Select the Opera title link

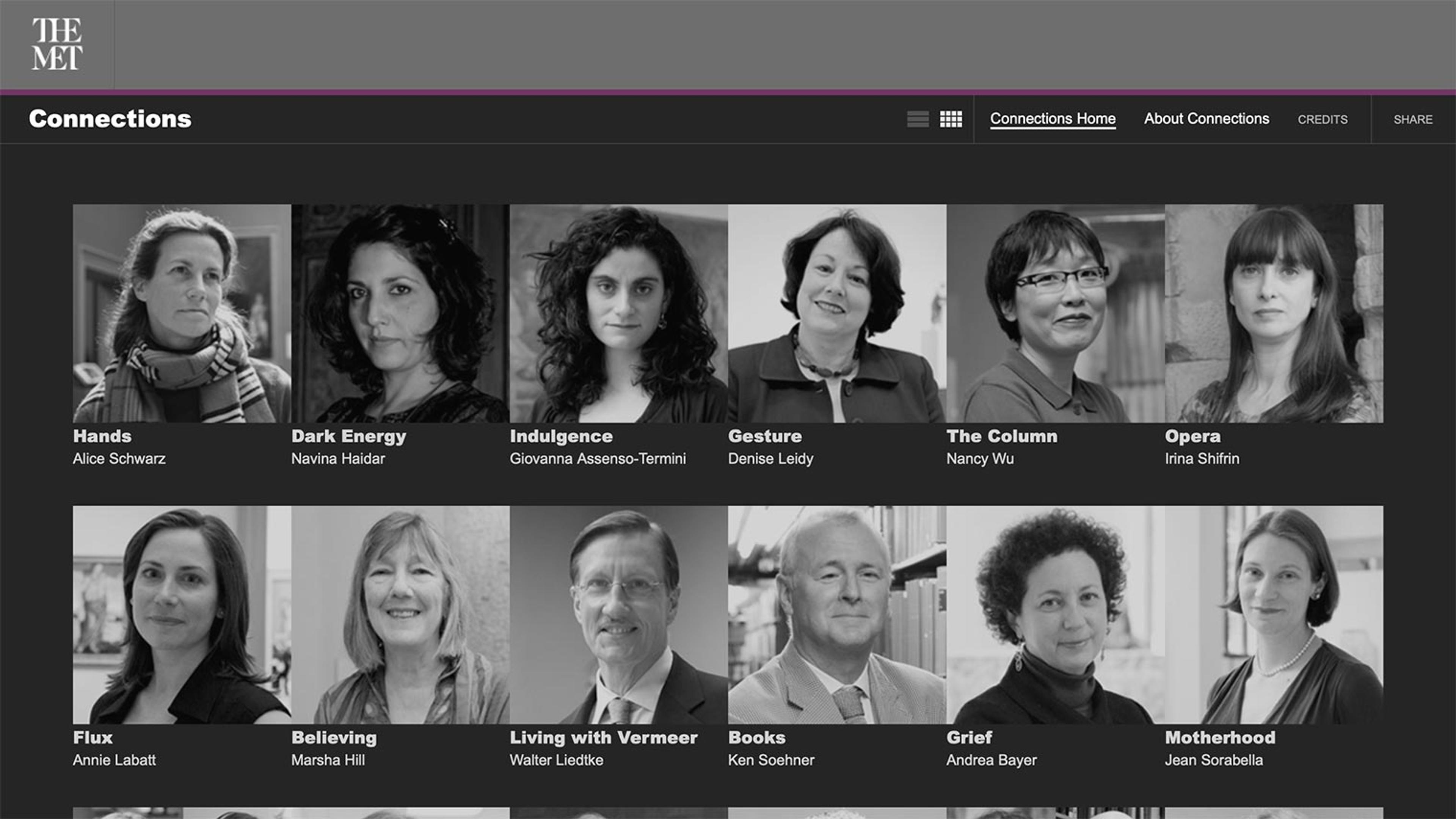coord(1192,436)
